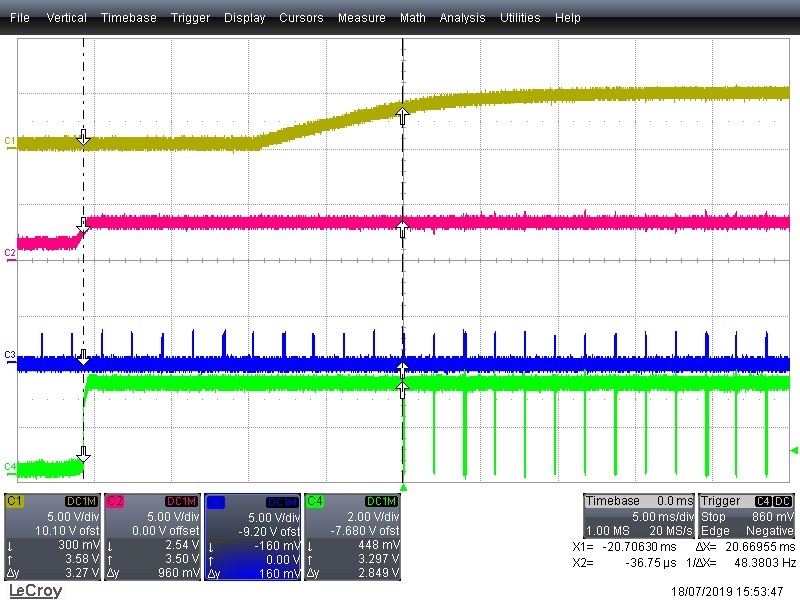Open the Math menu
Viewport: 800px width, 600px height.
(x=412, y=17)
